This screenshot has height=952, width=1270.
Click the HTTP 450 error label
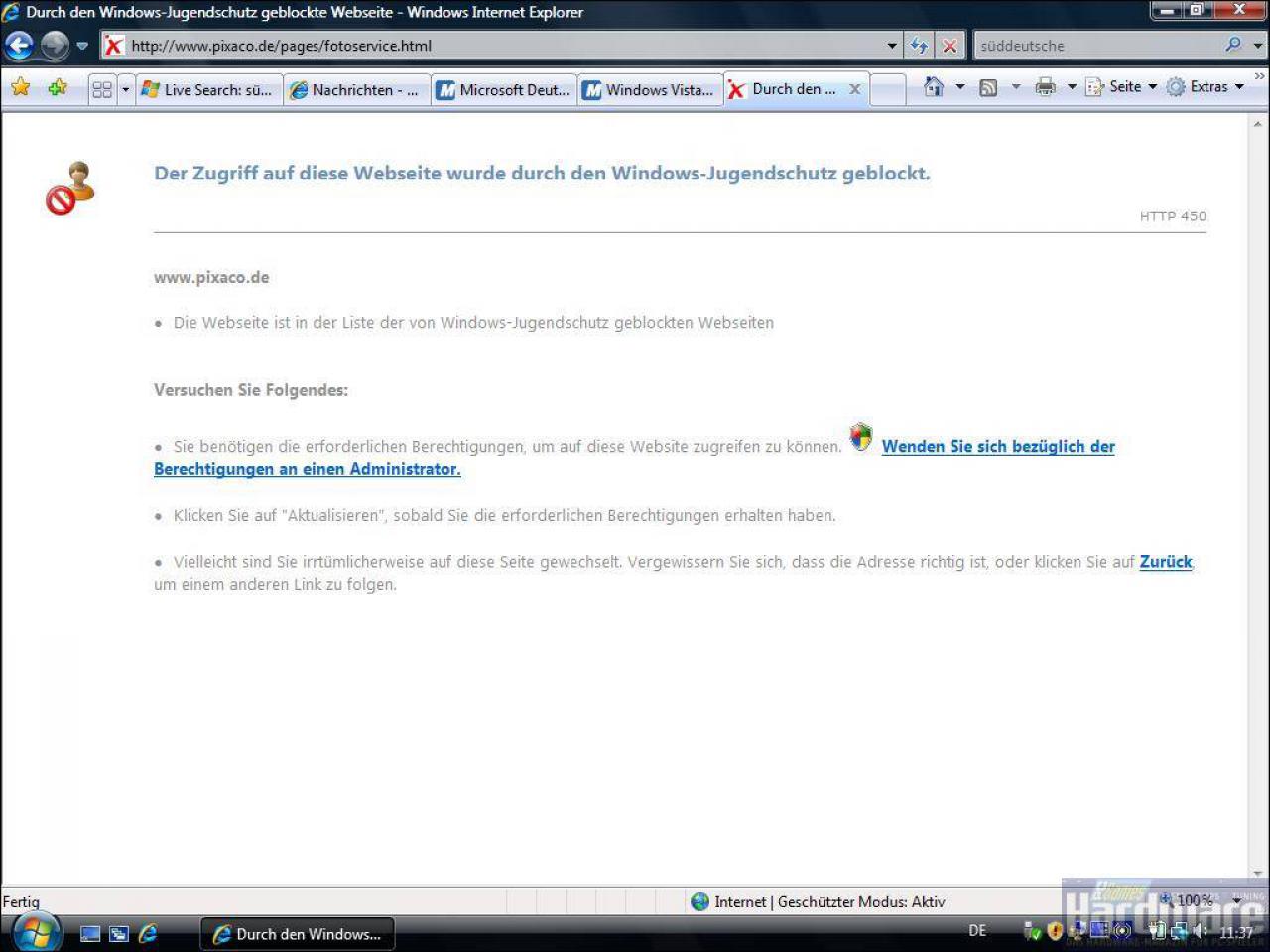[1173, 215]
